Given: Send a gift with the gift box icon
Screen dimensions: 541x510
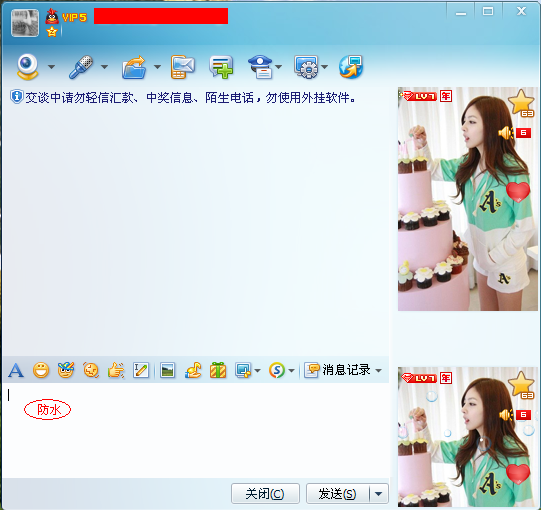Looking at the screenshot, I should 218,370.
